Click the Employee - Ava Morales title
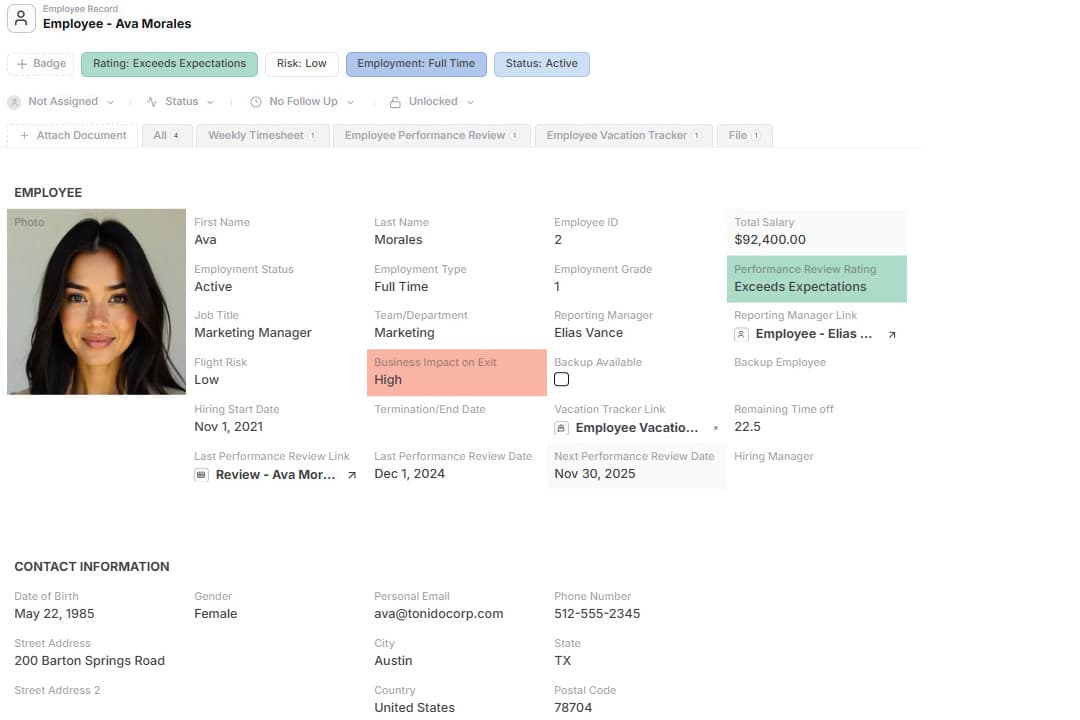 117,24
